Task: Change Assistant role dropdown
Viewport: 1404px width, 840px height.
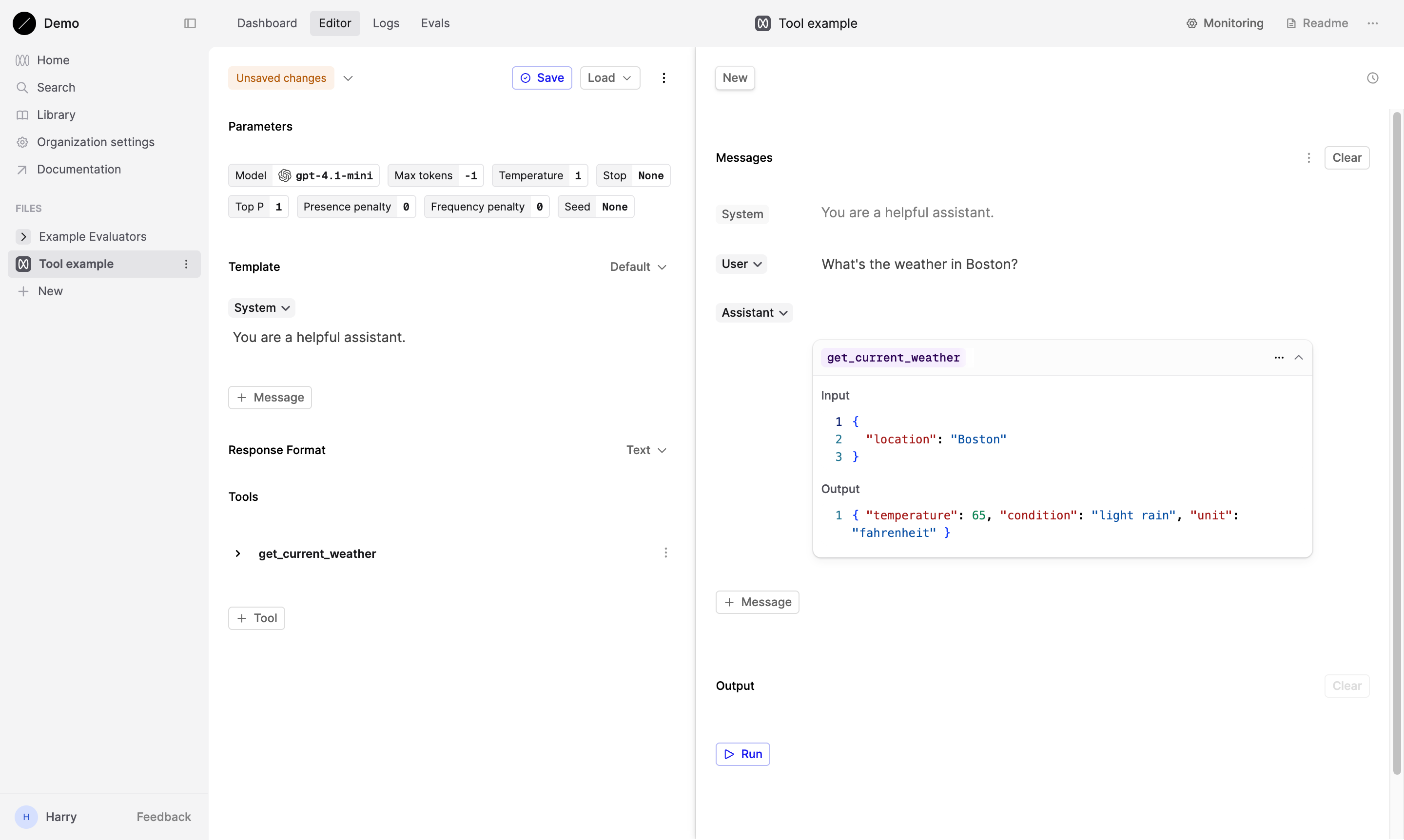Action: [754, 313]
